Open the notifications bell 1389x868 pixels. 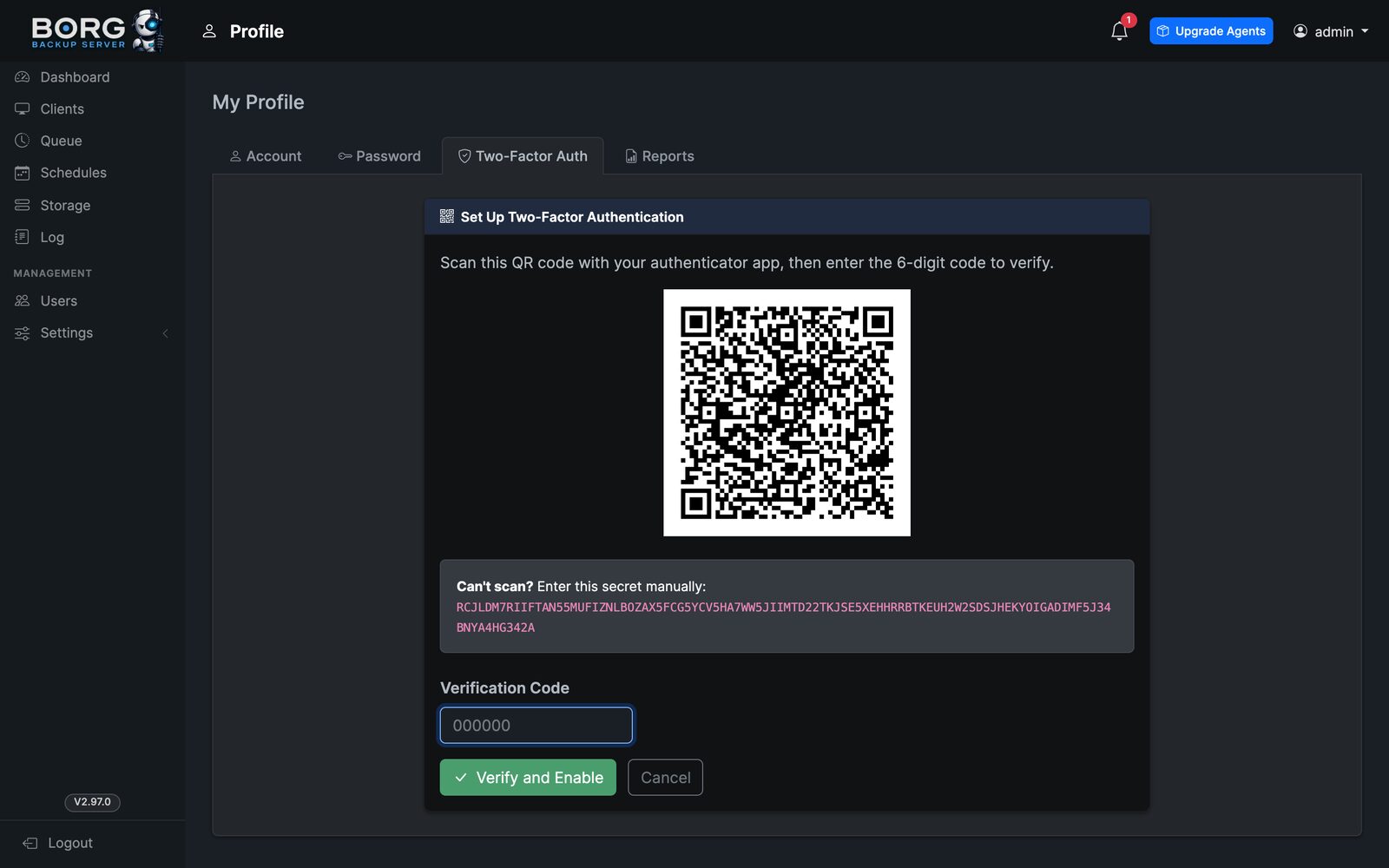(1119, 31)
